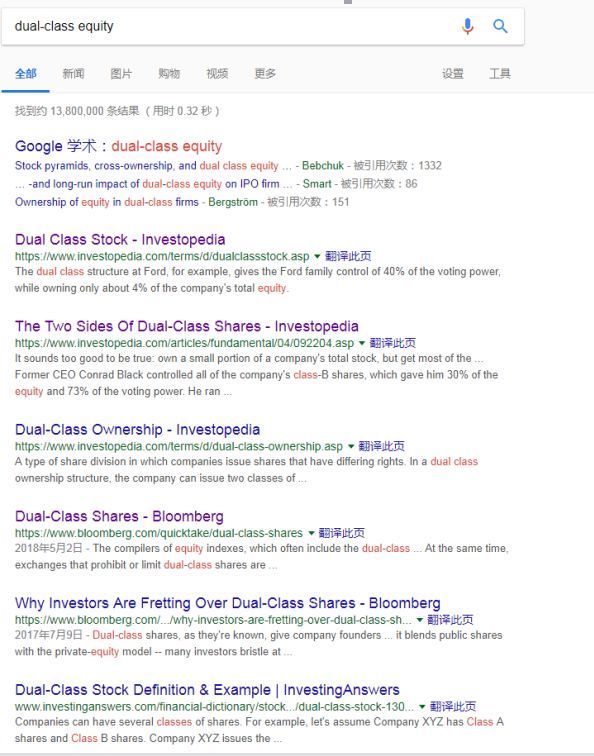Image resolution: width=594 pixels, height=756 pixels.
Task: Click the bloomberg.com/quicktake/dual-class-shares URL text
Action: tap(159, 533)
